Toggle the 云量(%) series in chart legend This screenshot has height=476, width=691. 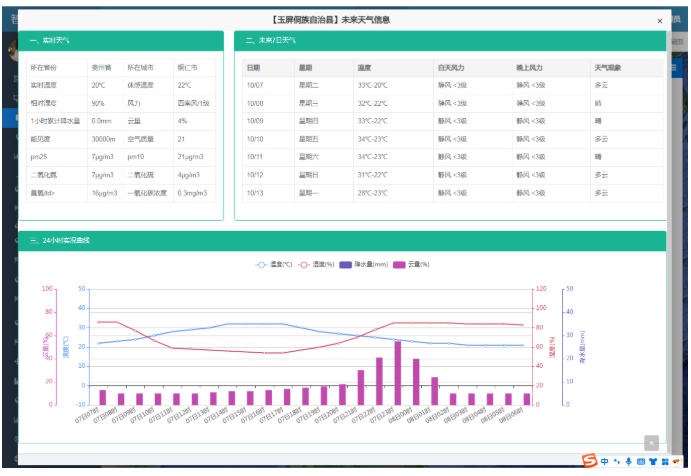(x=411, y=264)
